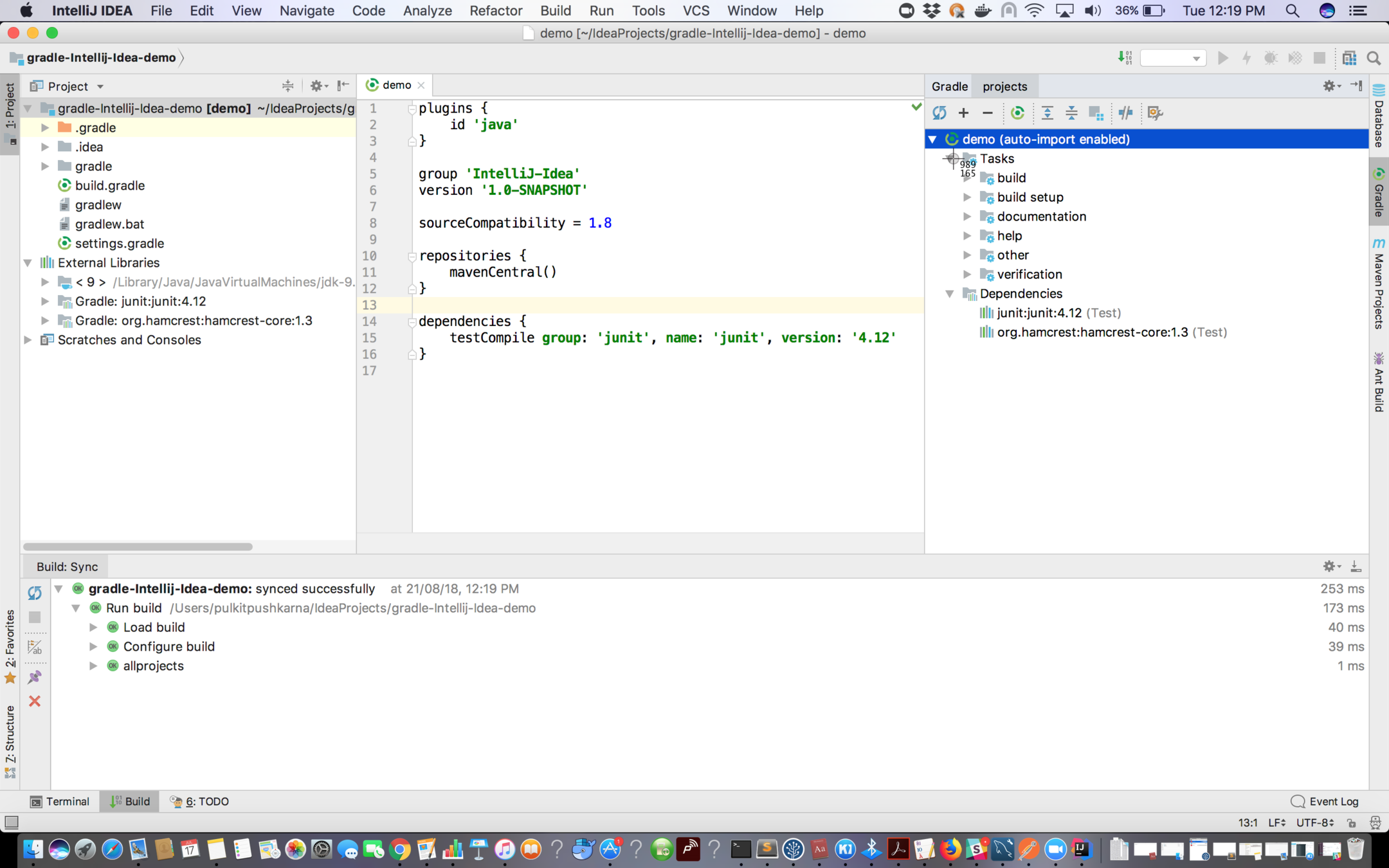Viewport: 1389px width, 868px height.
Task: Toggle Favorites side panel
Action: click(10, 646)
